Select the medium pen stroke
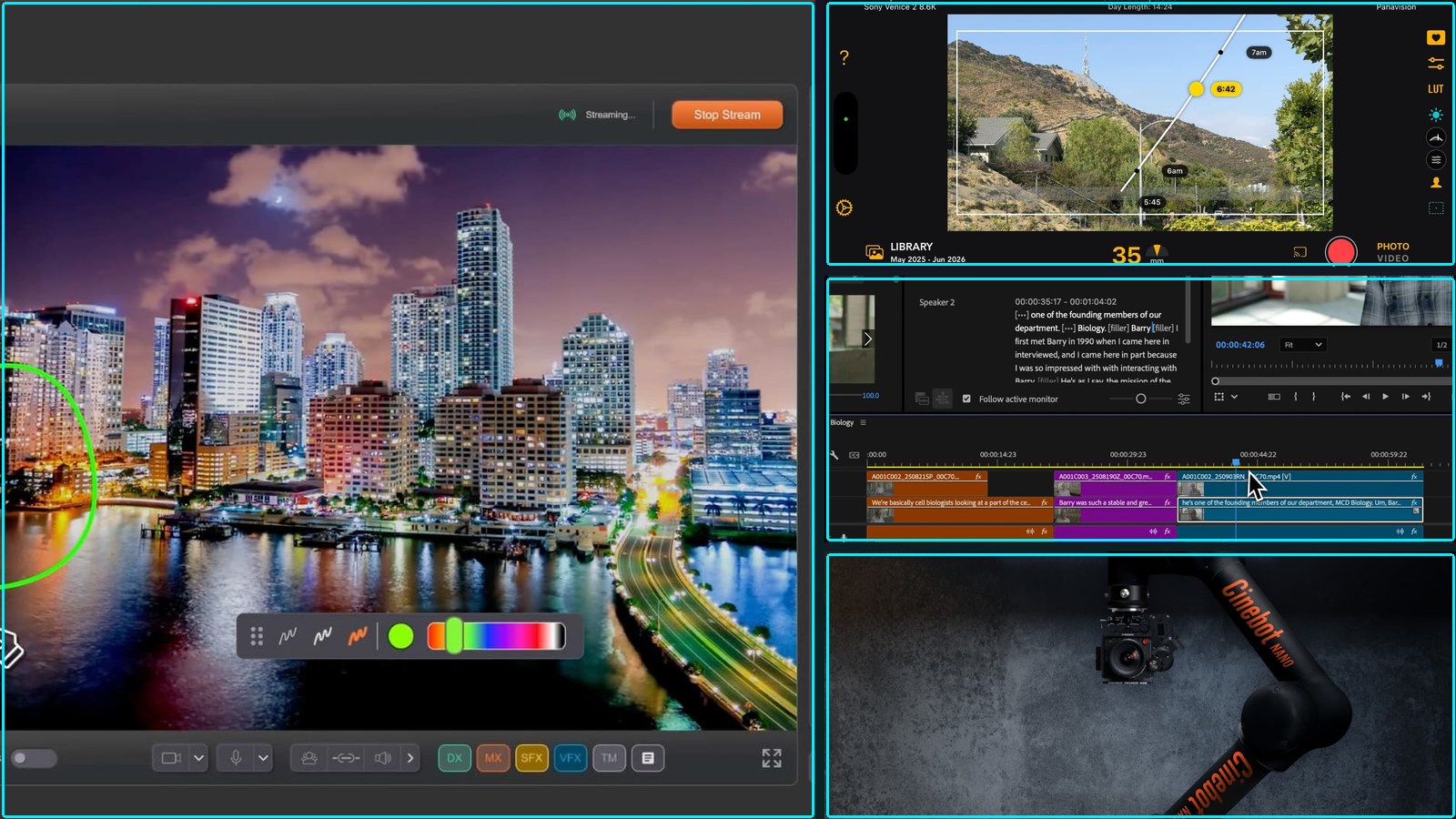 pyautogui.click(x=322, y=636)
